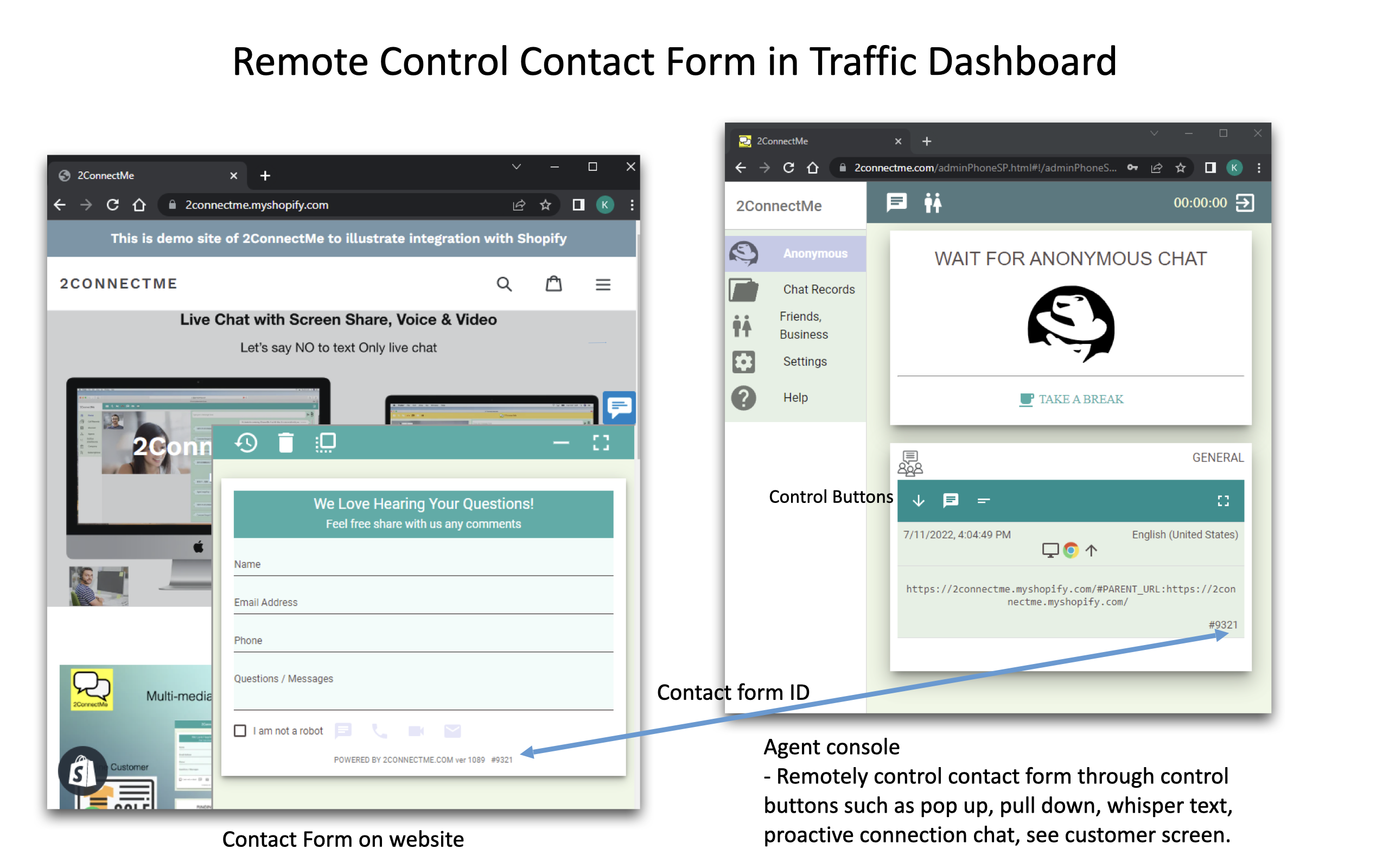Click the fullscreen icon in the visitor card
1389x868 pixels.
[x=1223, y=501]
